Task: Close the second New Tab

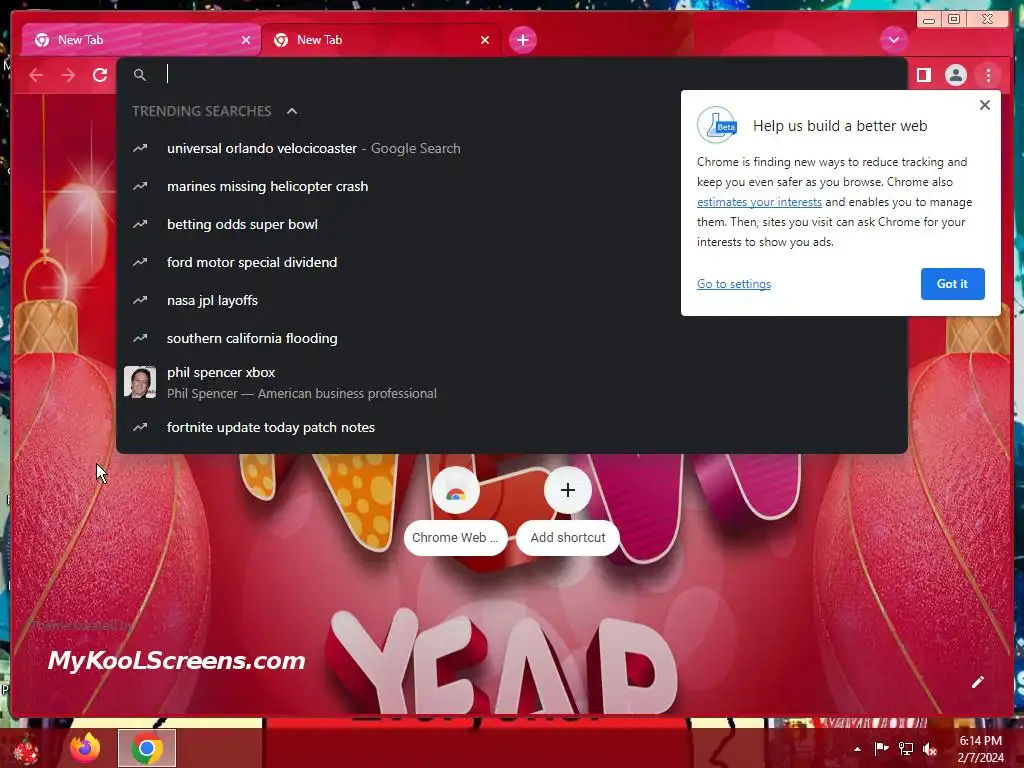Action: (485, 40)
